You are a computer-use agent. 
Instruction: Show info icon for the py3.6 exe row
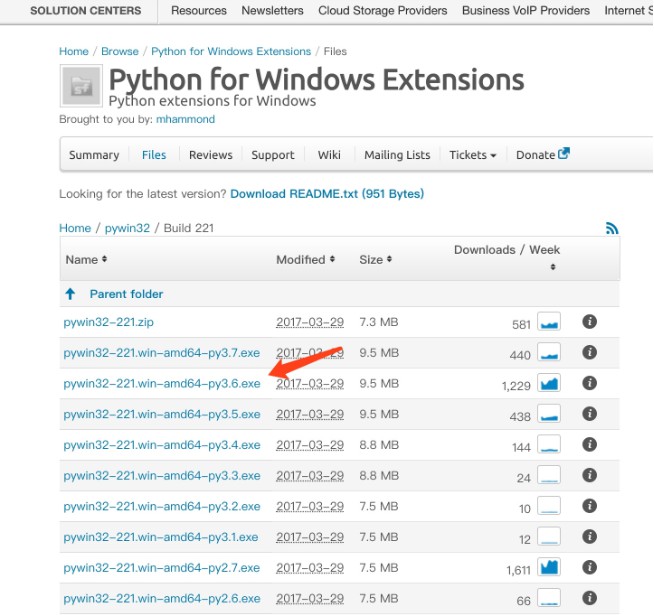[589, 383]
